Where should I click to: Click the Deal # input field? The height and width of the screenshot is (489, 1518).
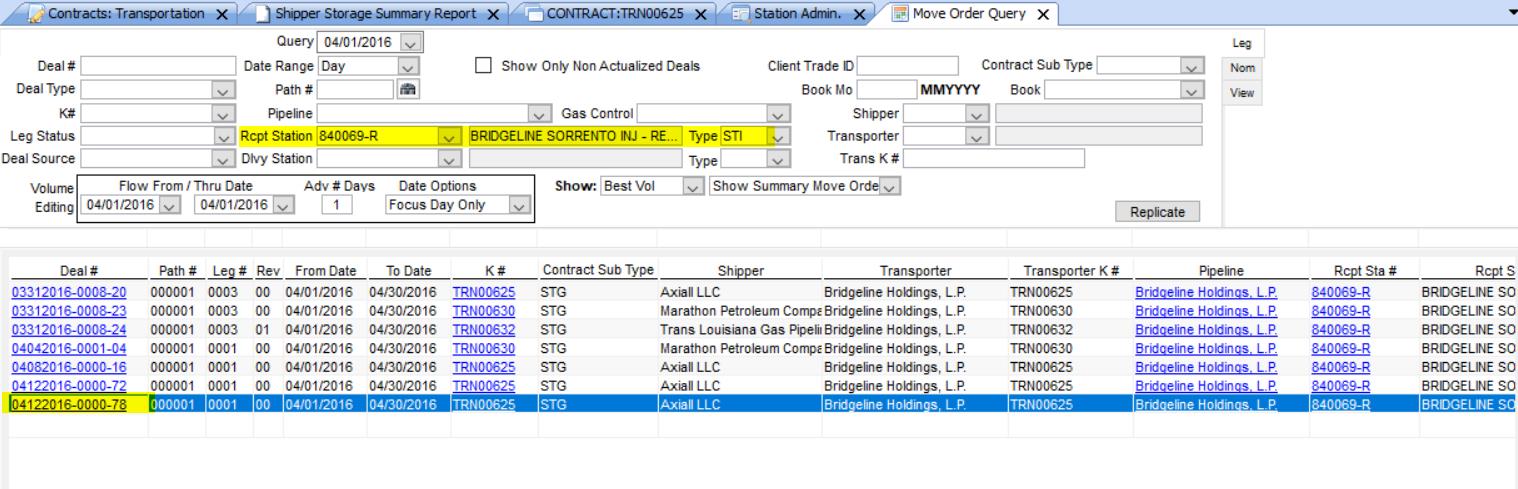click(x=158, y=66)
